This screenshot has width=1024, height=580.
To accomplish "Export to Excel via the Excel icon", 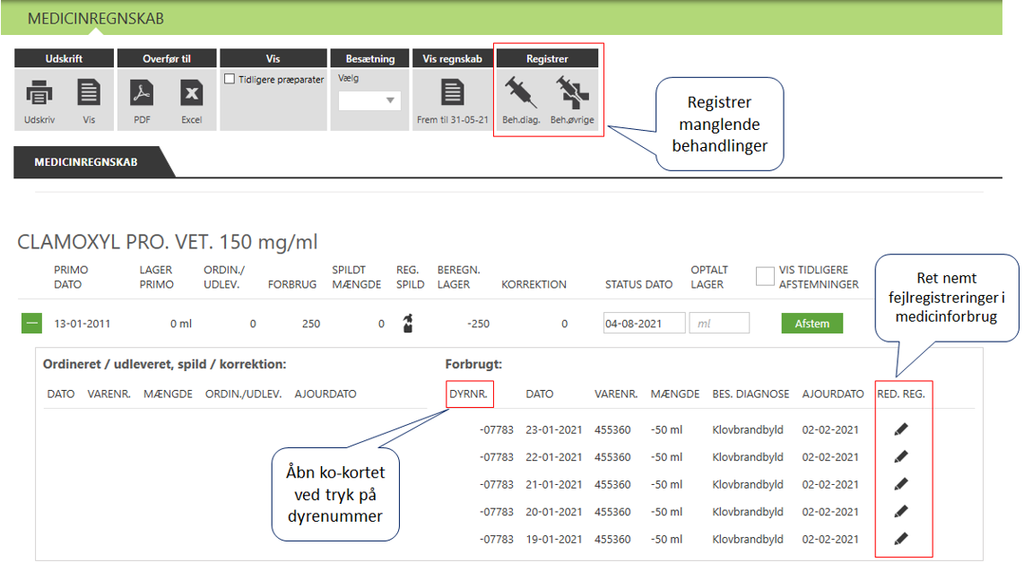I will point(191,95).
